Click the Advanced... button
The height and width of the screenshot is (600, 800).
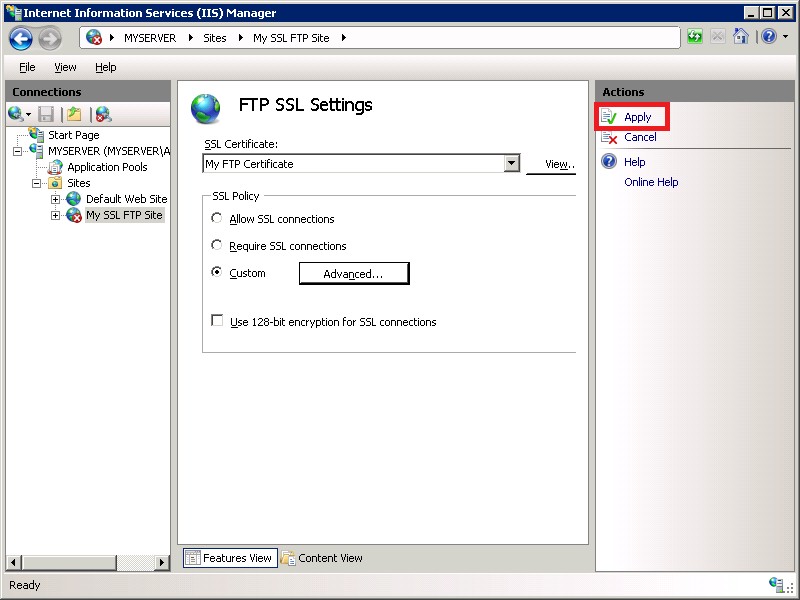coord(354,274)
